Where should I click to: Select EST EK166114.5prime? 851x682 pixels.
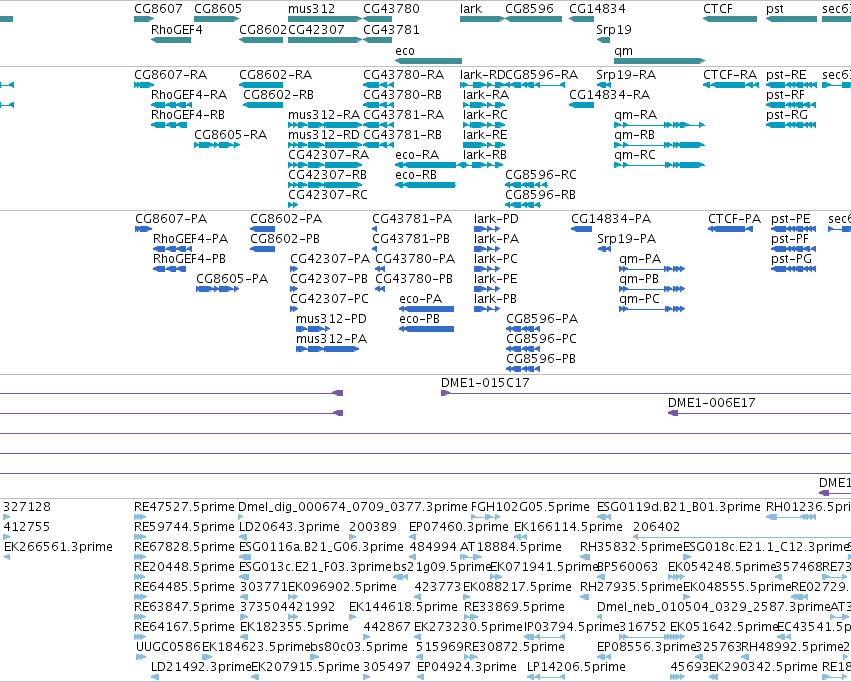[568, 527]
